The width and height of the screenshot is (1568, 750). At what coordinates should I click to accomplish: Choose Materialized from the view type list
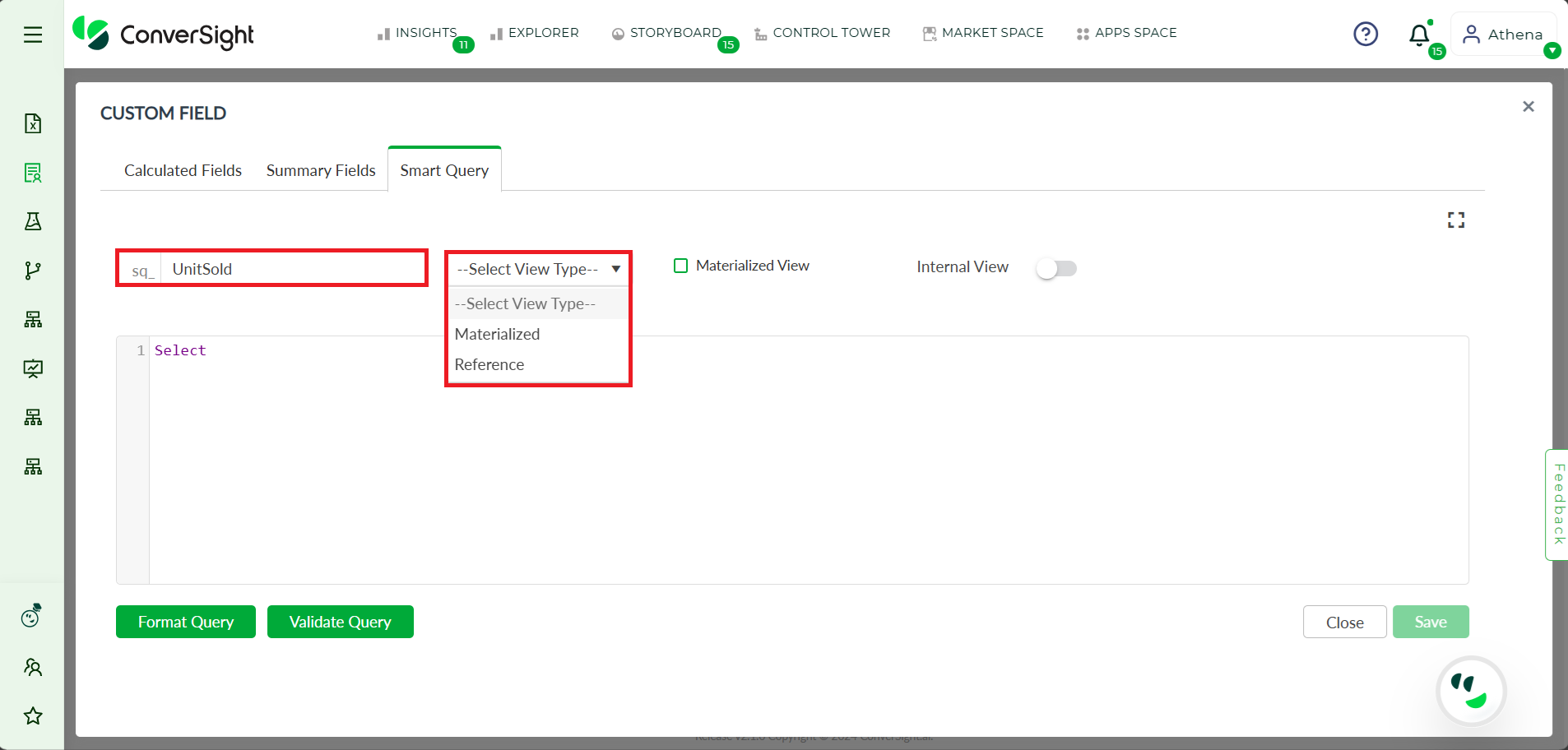click(x=538, y=334)
